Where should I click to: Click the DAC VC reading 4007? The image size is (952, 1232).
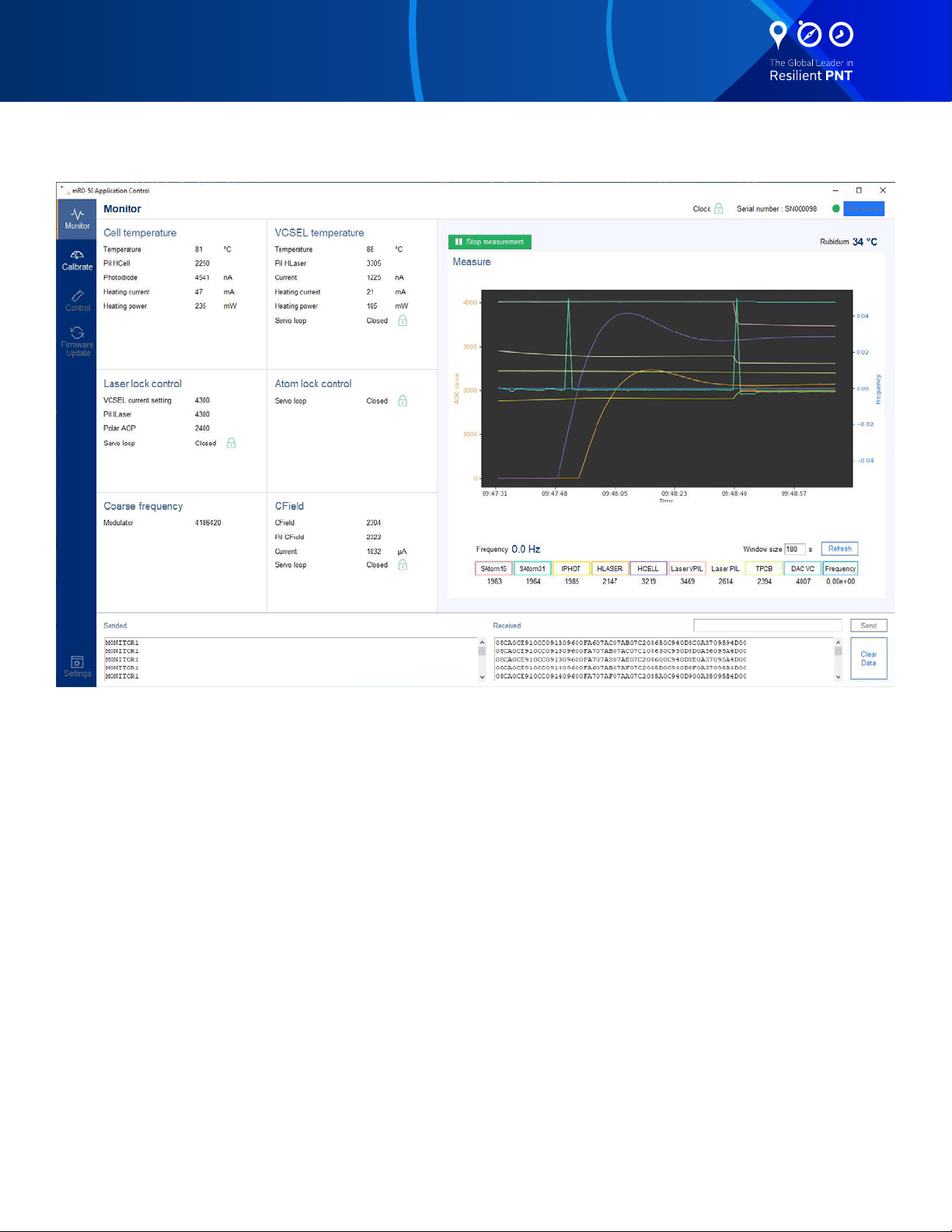(803, 581)
